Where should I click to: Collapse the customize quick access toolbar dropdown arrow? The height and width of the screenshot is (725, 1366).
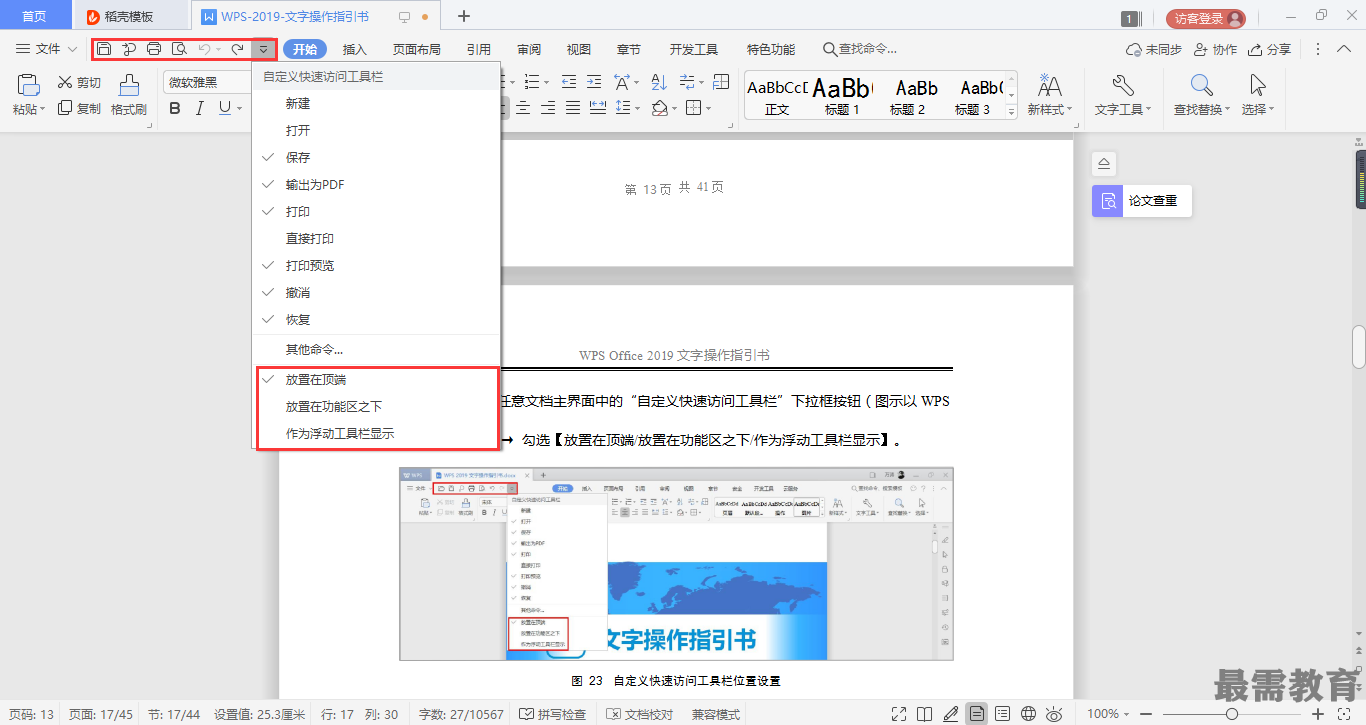click(263, 49)
